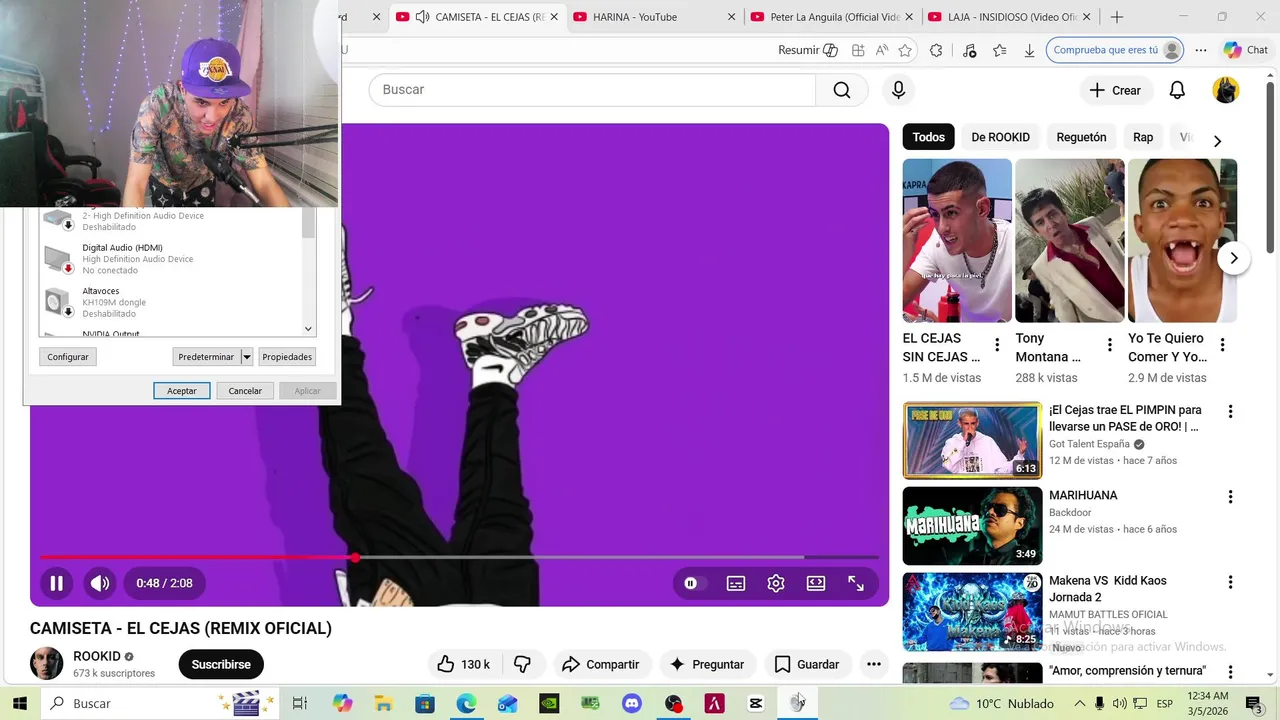Screen dimensions: 1280x720
Task: Open Edge downloads arrow icon
Action: [x=1029, y=50]
